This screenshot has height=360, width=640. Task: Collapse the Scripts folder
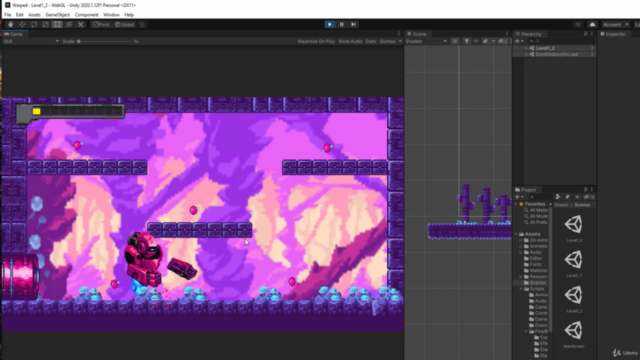[521, 289]
